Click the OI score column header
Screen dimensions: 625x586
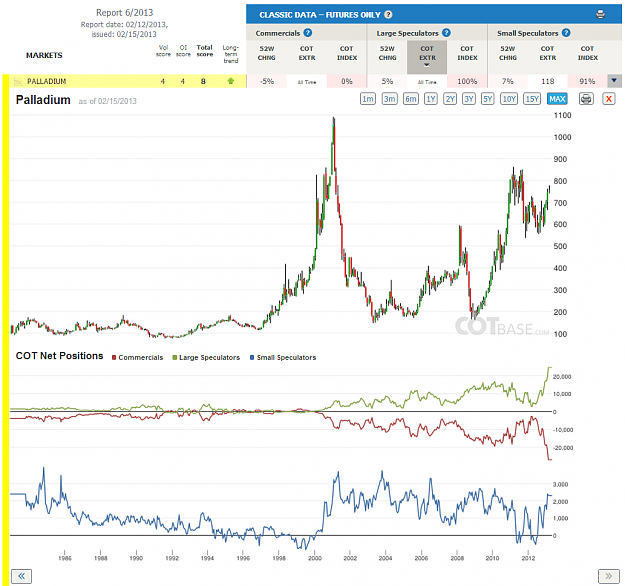[x=183, y=51]
